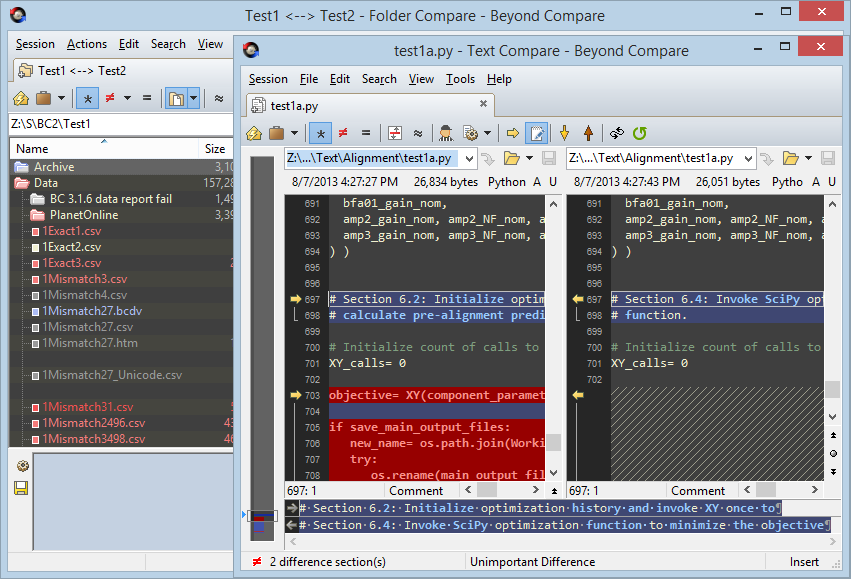Expand Sessions briefcase dropdown in text compare
The width and height of the screenshot is (851, 579).
click(294, 132)
